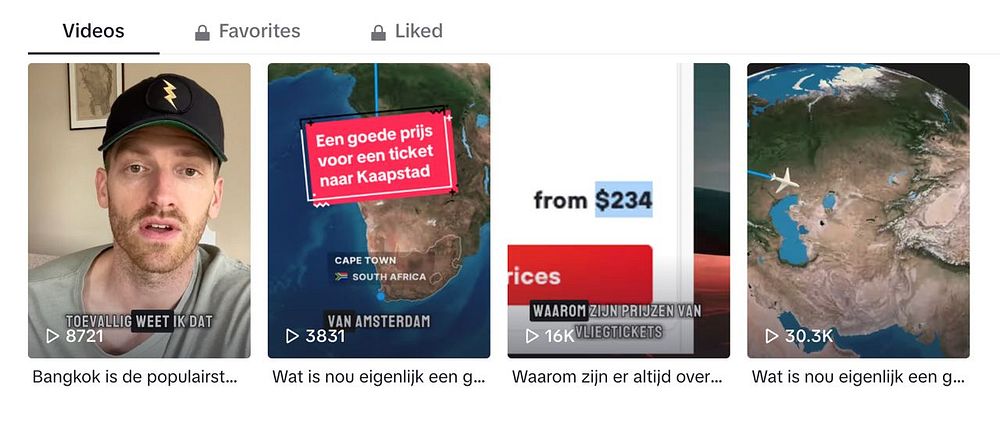Viewport: 1000px width, 445px height.
Task: Click the lock icon beside Liked
Action: click(378, 33)
